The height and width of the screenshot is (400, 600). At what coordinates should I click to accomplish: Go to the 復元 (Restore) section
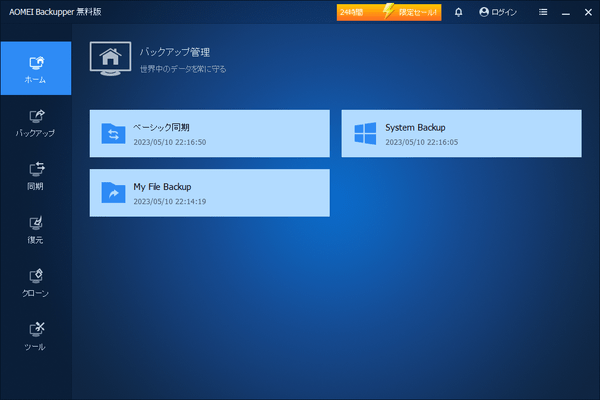tap(36, 230)
